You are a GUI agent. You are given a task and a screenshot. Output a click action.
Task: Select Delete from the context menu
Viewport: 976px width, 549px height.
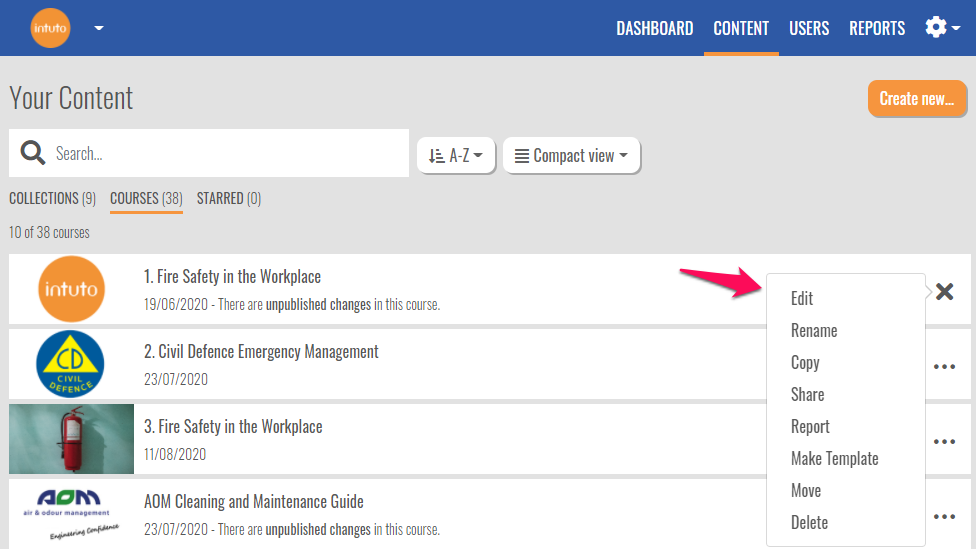(809, 522)
